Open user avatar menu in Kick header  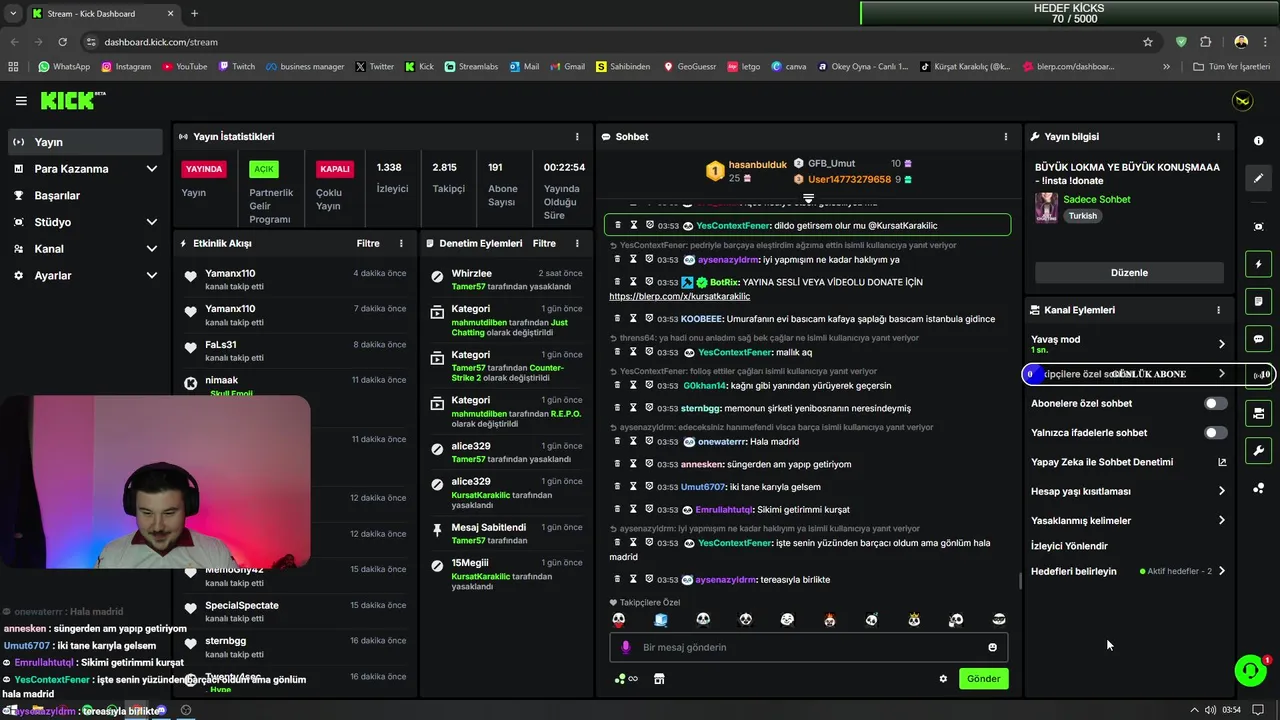click(1242, 101)
